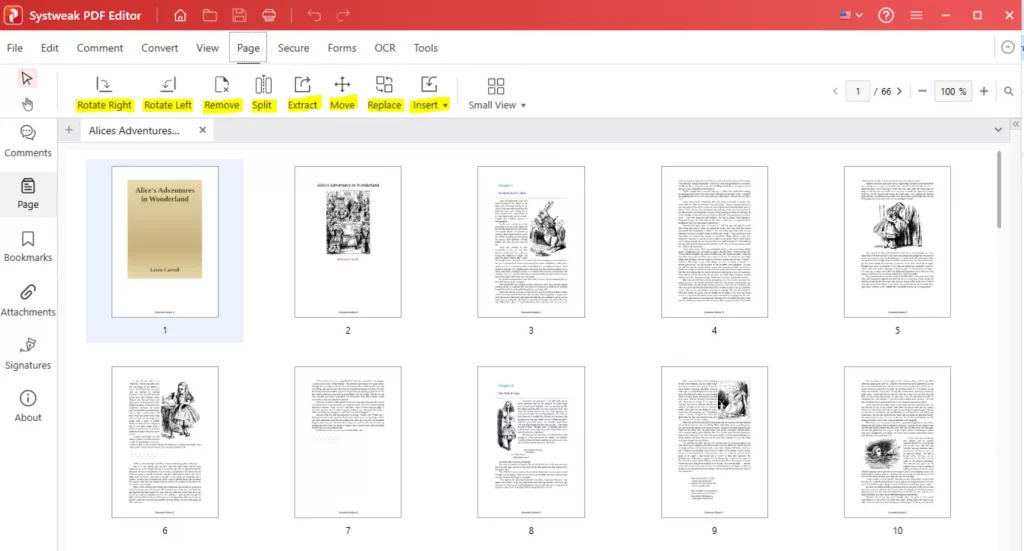Select the hand pan tool
Image resolution: width=1024 pixels, height=551 pixels.
(x=27, y=104)
